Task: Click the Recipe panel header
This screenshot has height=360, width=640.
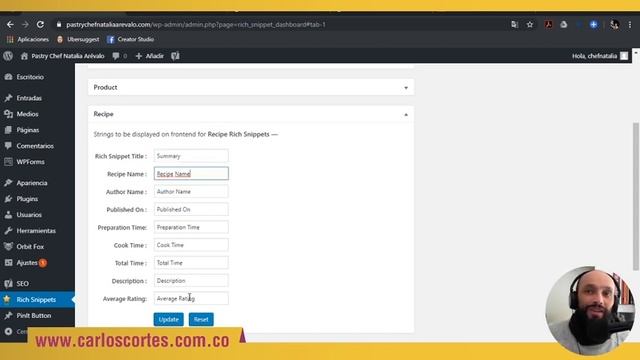Action: tap(251, 114)
